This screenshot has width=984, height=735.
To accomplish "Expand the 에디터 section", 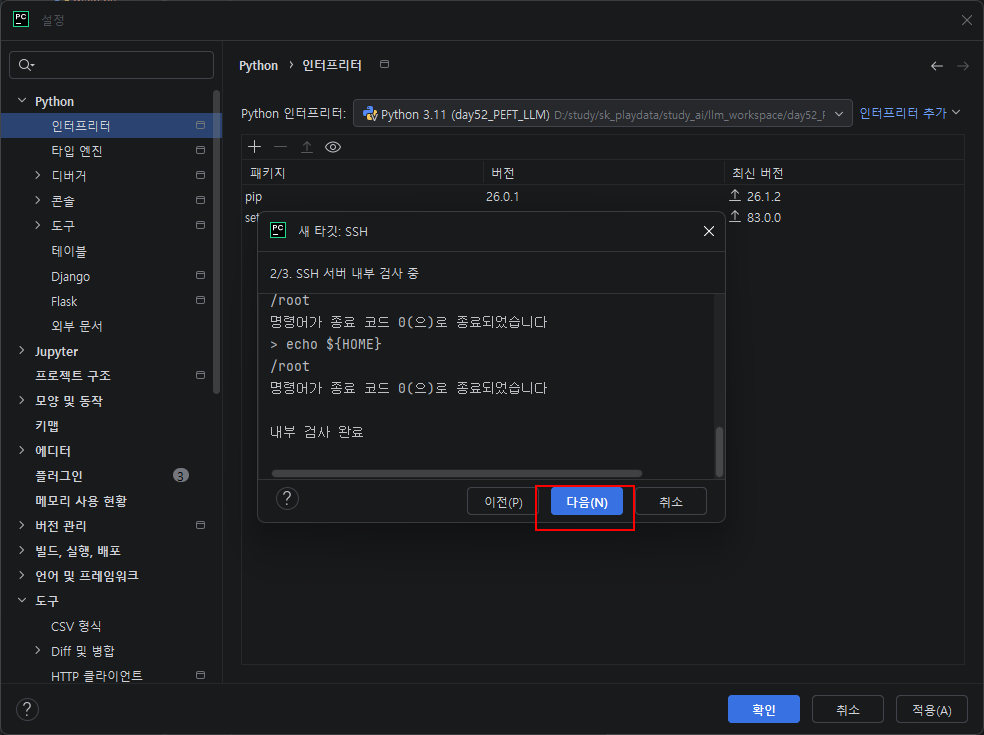I will pos(22,450).
